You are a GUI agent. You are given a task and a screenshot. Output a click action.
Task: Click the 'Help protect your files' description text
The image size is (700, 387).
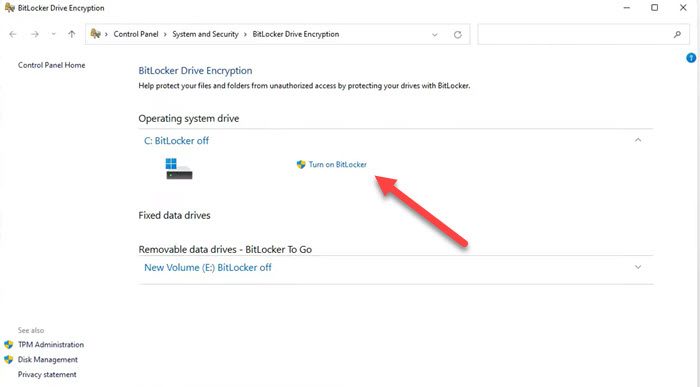click(304, 86)
